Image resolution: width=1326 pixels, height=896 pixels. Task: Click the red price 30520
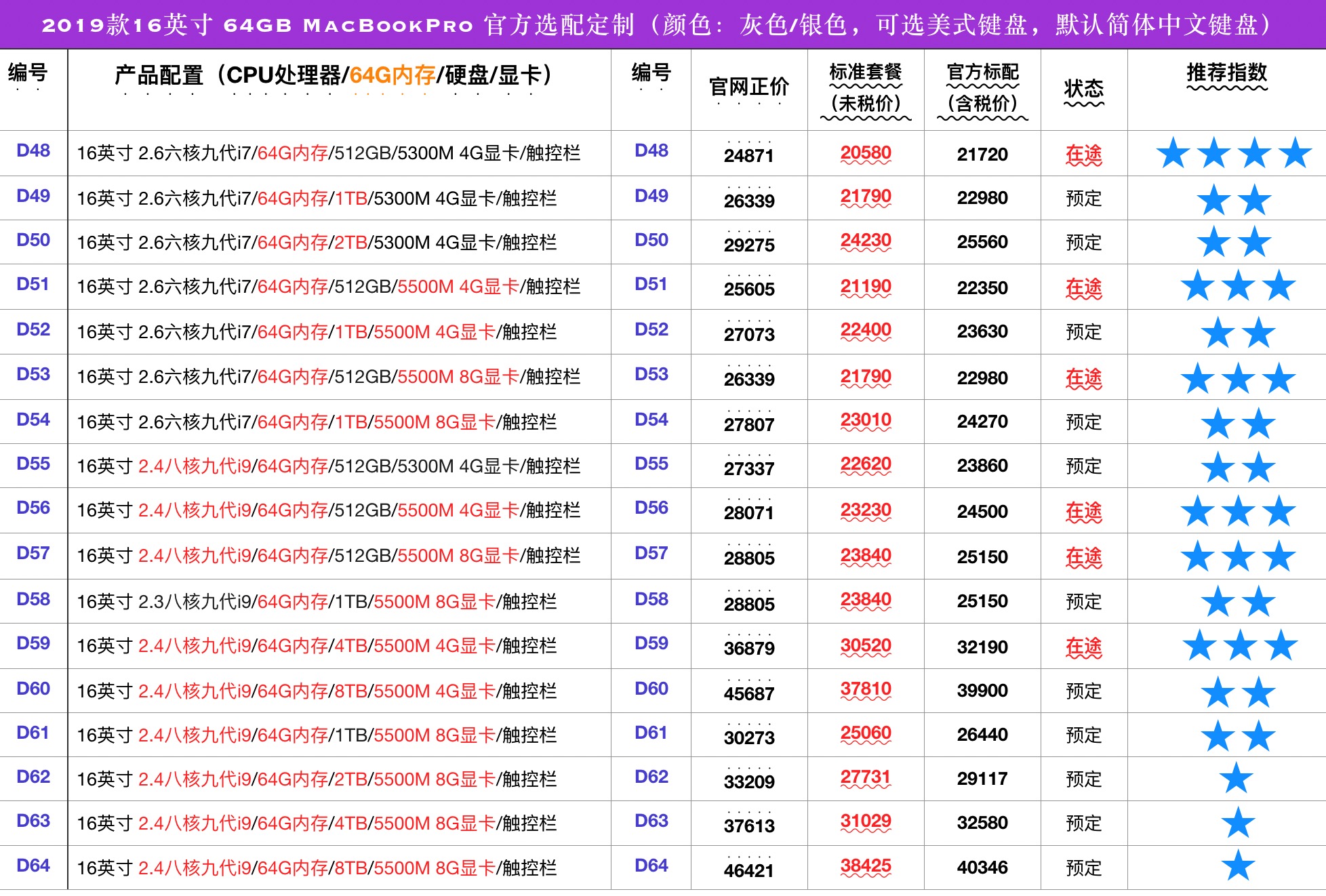point(866,646)
